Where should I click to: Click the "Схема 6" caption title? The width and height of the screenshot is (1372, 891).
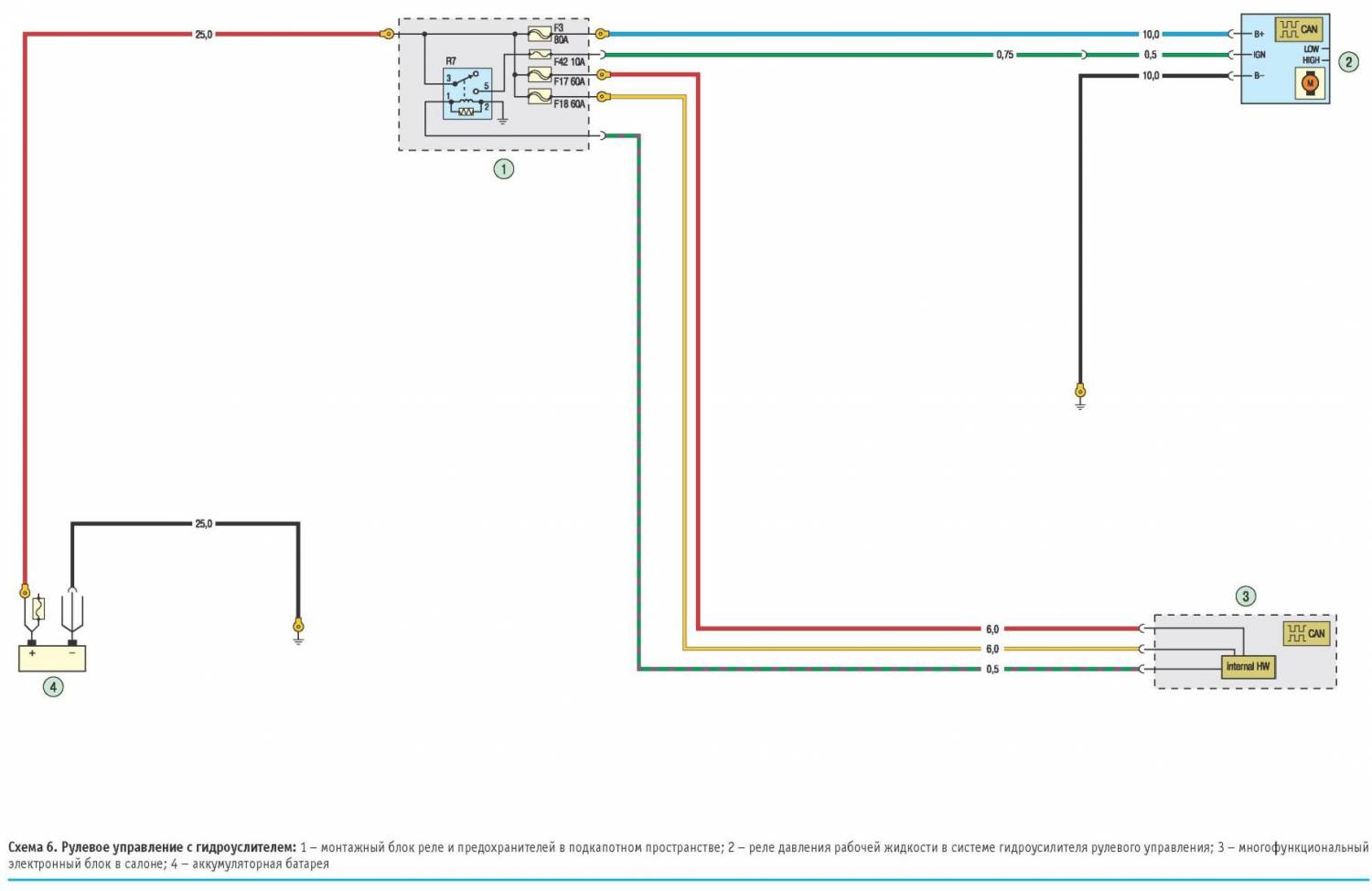(151, 847)
